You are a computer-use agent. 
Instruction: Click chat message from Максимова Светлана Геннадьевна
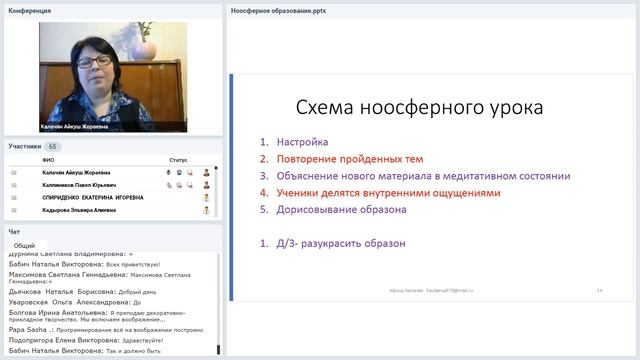100,278
